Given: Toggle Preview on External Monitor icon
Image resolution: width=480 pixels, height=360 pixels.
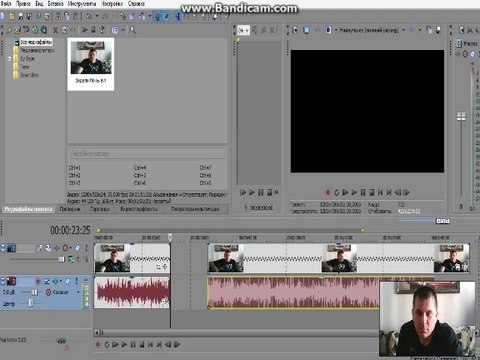Looking at the screenshot, I should [306, 30].
